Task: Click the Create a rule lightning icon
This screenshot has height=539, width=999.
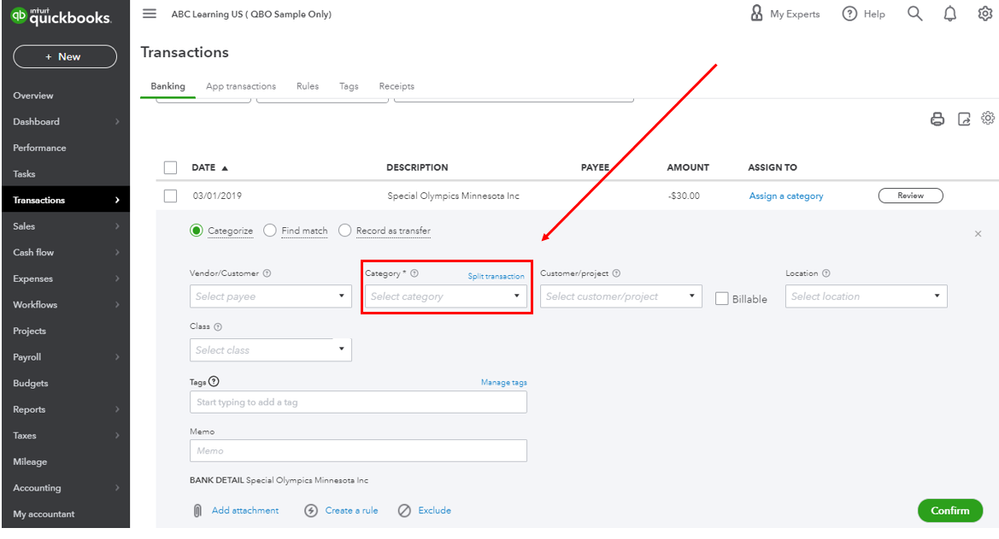Action: pos(311,510)
